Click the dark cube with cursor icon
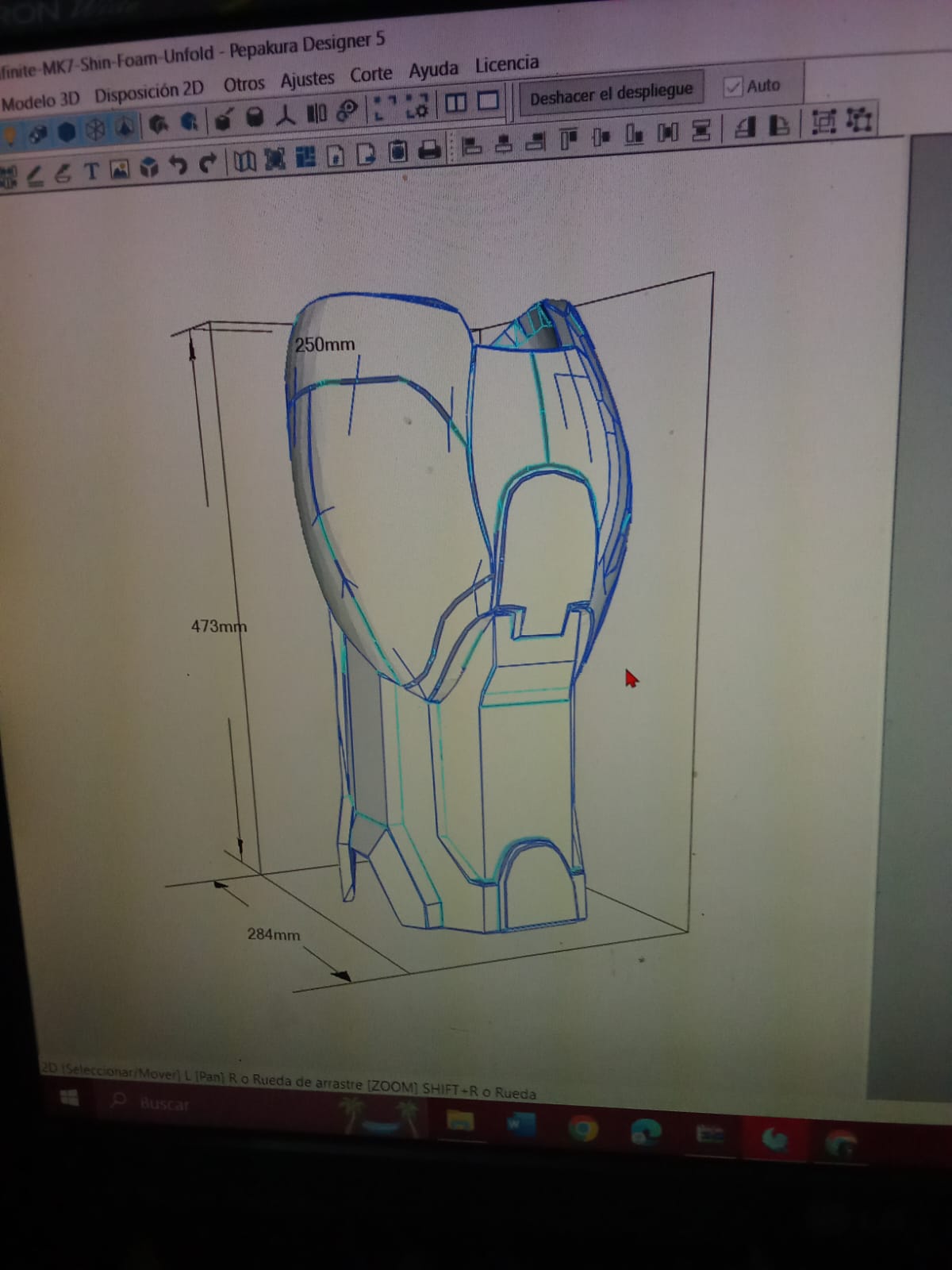The image size is (952, 1270). pyautogui.click(x=159, y=124)
